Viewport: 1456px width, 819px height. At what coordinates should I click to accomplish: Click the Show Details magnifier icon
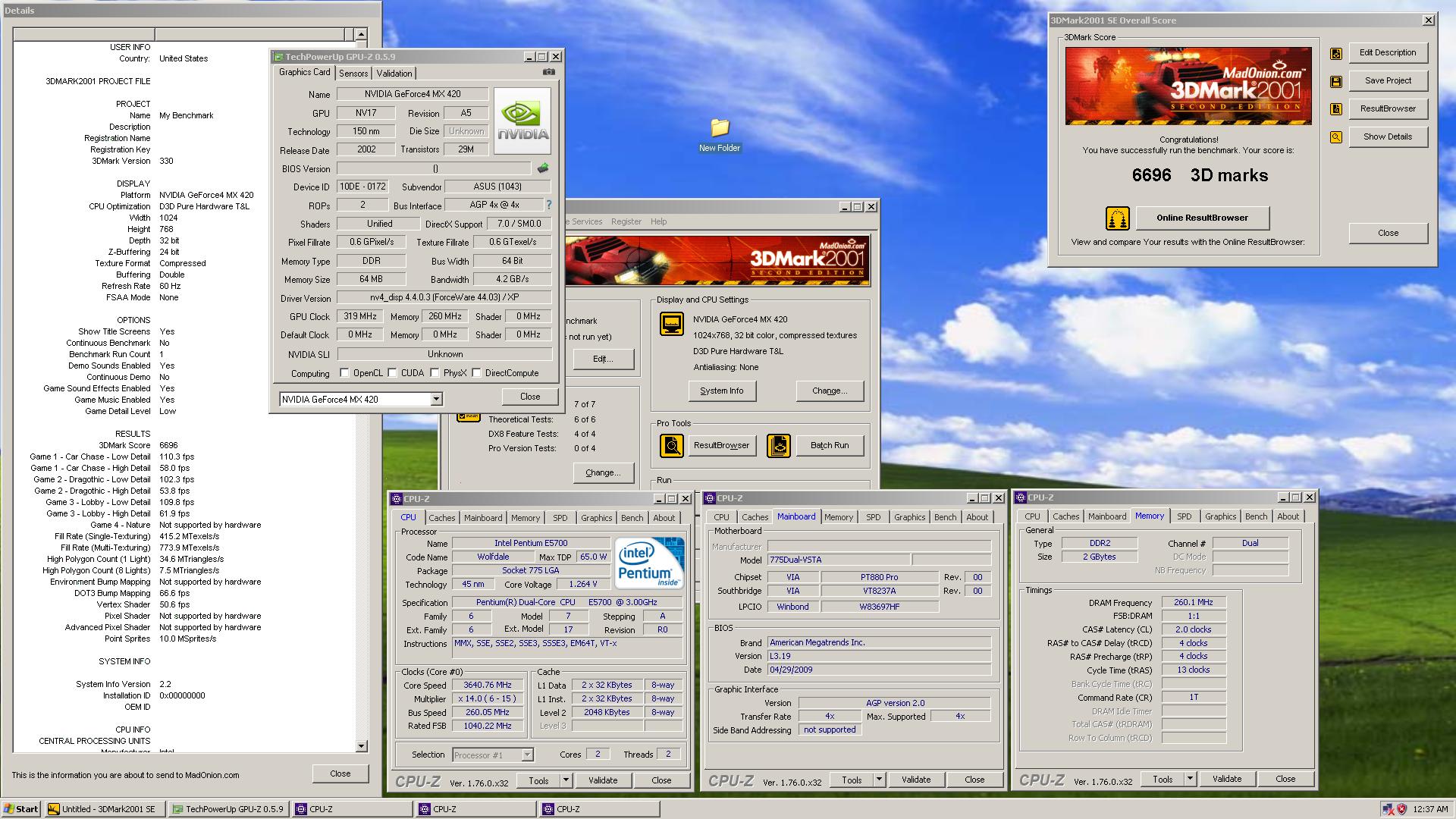[1336, 137]
